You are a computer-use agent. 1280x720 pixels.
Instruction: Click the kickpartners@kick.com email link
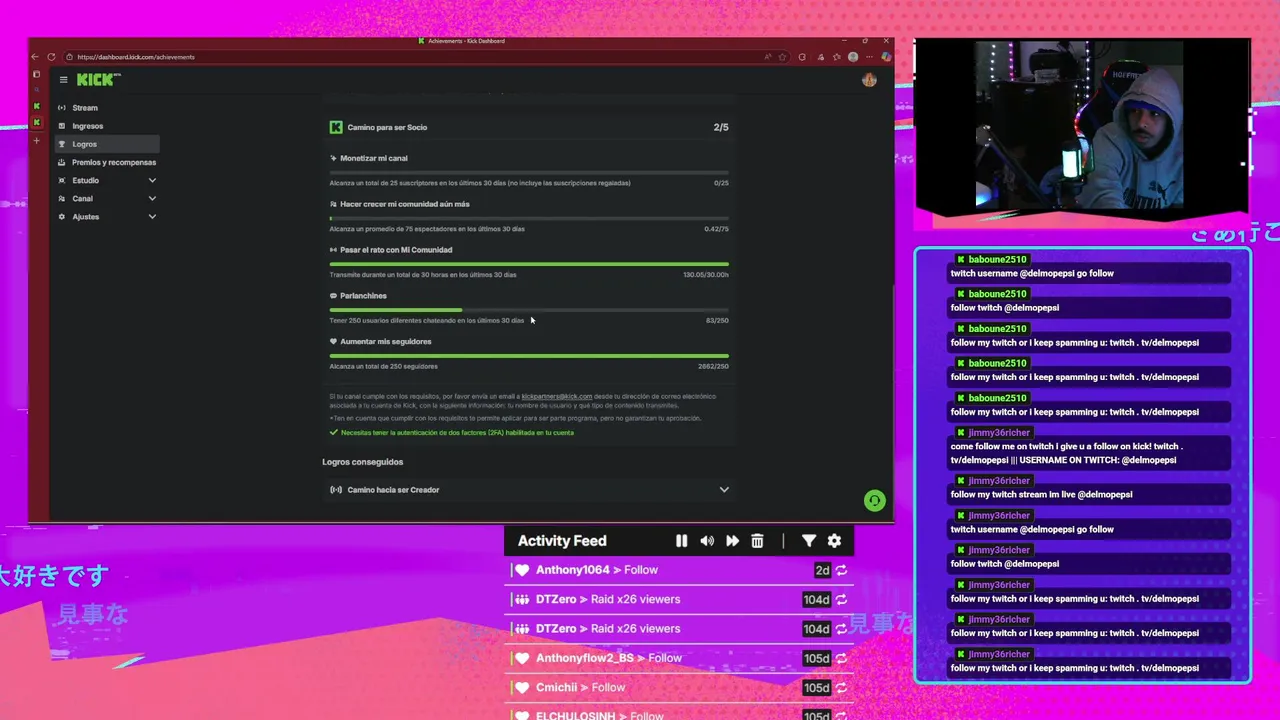[x=556, y=396]
